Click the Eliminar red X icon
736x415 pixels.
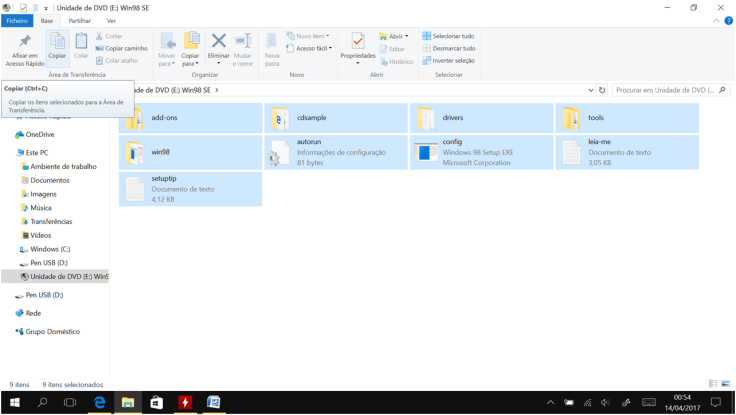(x=218, y=46)
